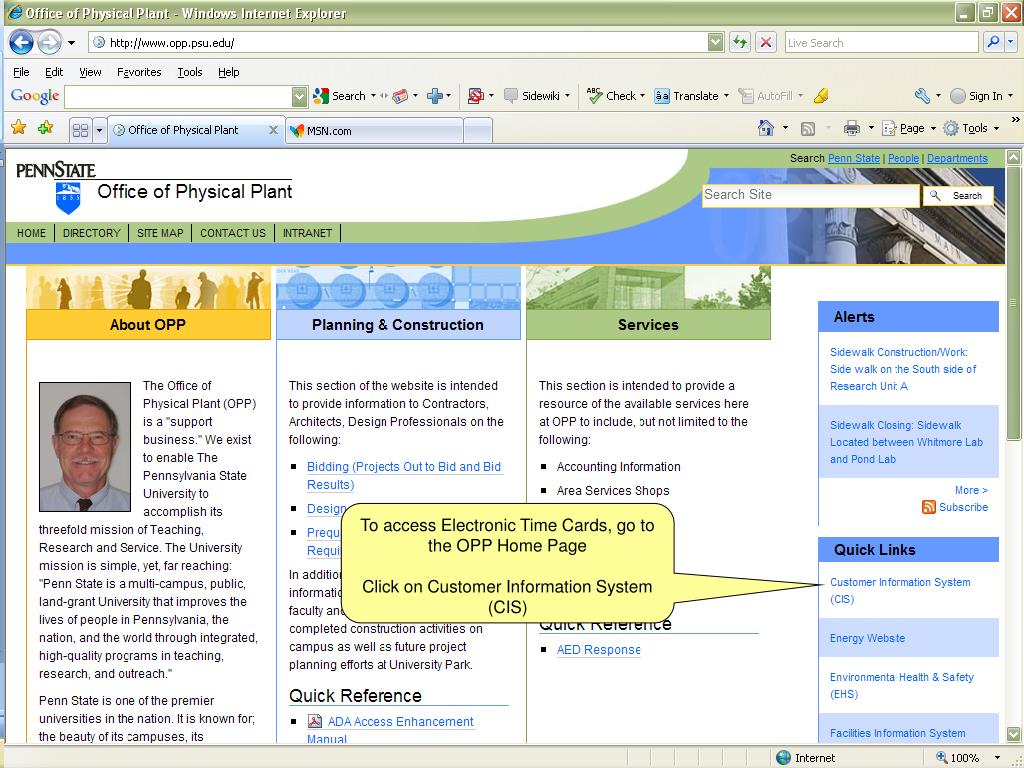
Task: Open the Energy Website quick link
Action: pyautogui.click(x=867, y=638)
